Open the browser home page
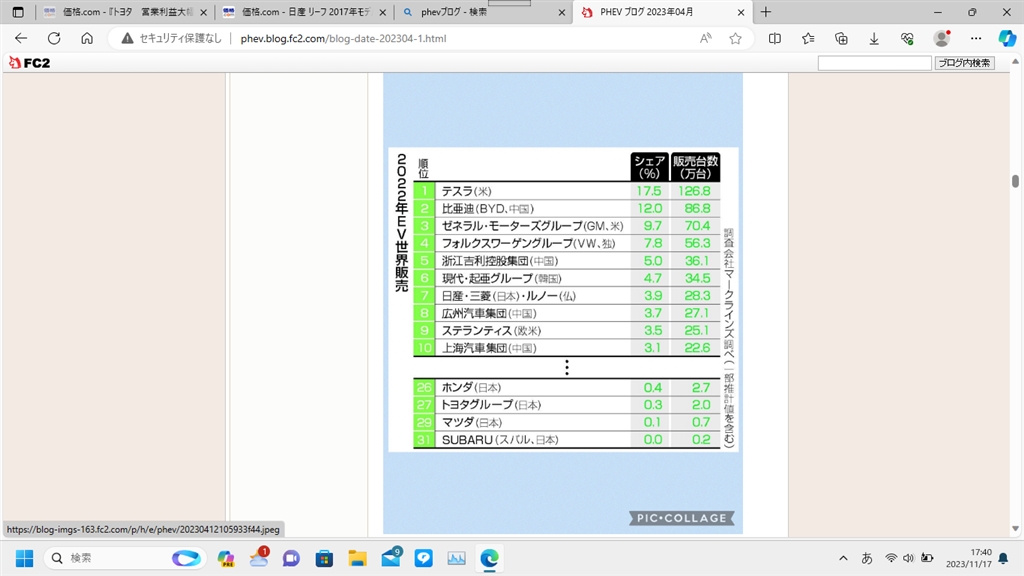The width and height of the screenshot is (1024, 576). pyautogui.click(x=87, y=39)
